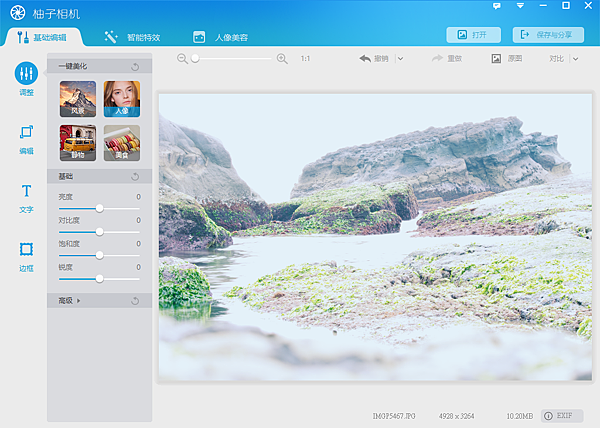
Task: Click the 保存与分享 button
Action: [548, 35]
